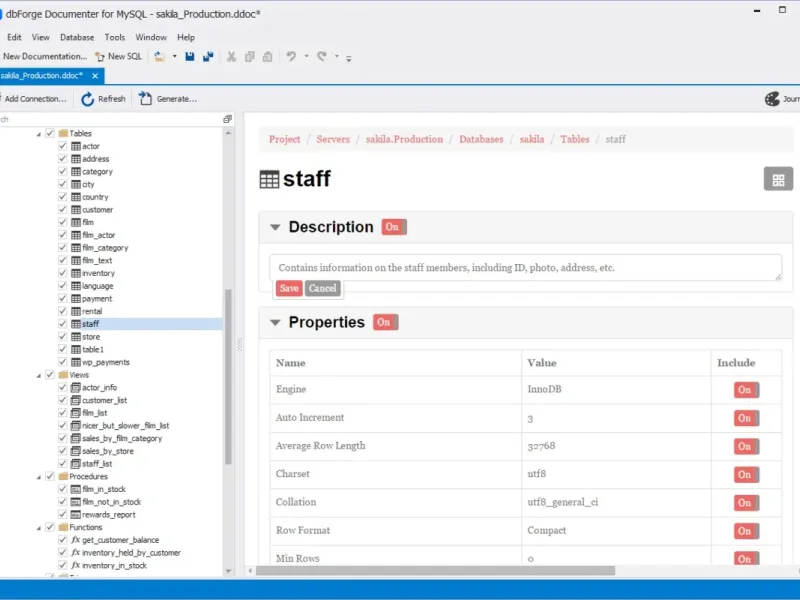Click the Generate documentation icon
This screenshot has height=600, width=800.
pyautogui.click(x=146, y=99)
